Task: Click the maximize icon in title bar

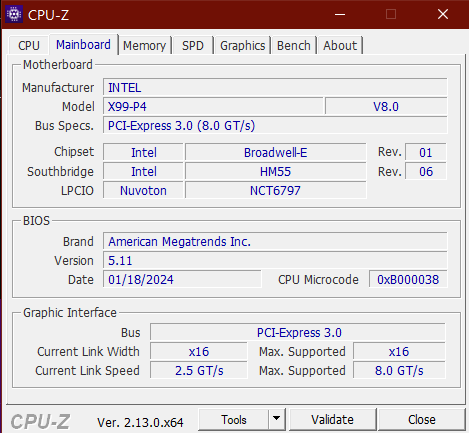Action: coord(391,14)
